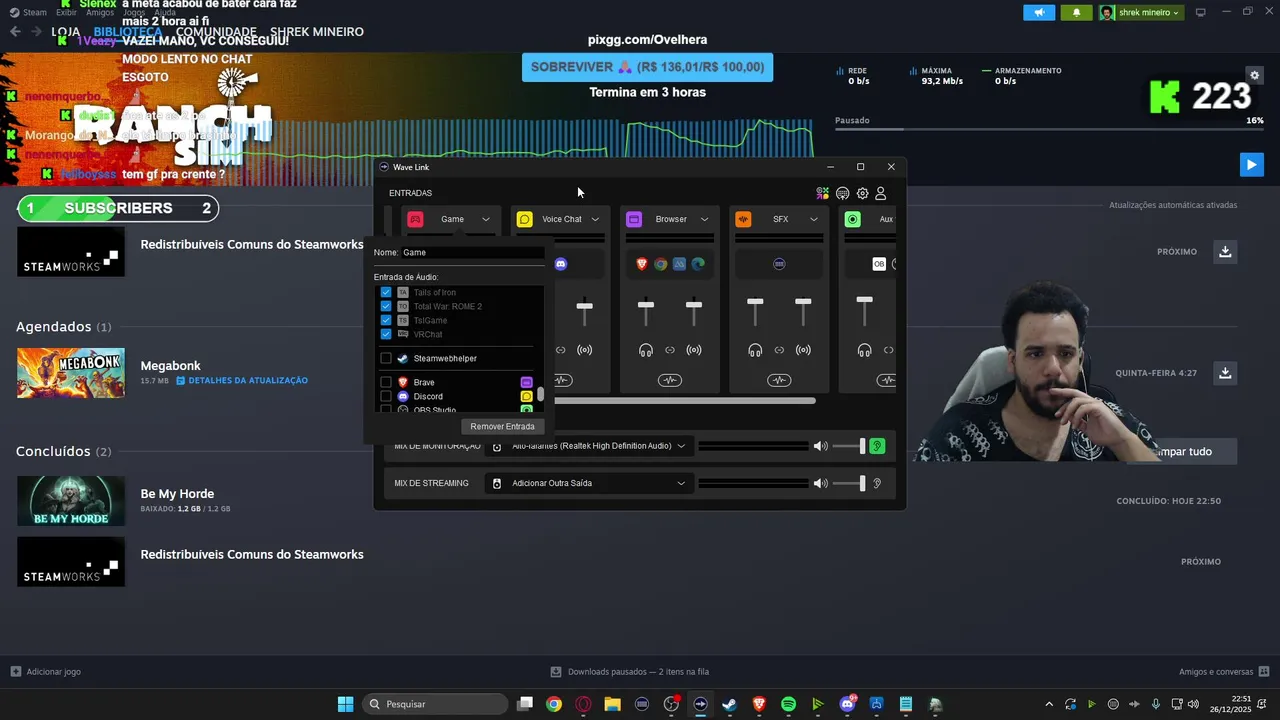The width and height of the screenshot is (1280, 720).
Task: Click the red Game channel icon
Action: [415, 219]
